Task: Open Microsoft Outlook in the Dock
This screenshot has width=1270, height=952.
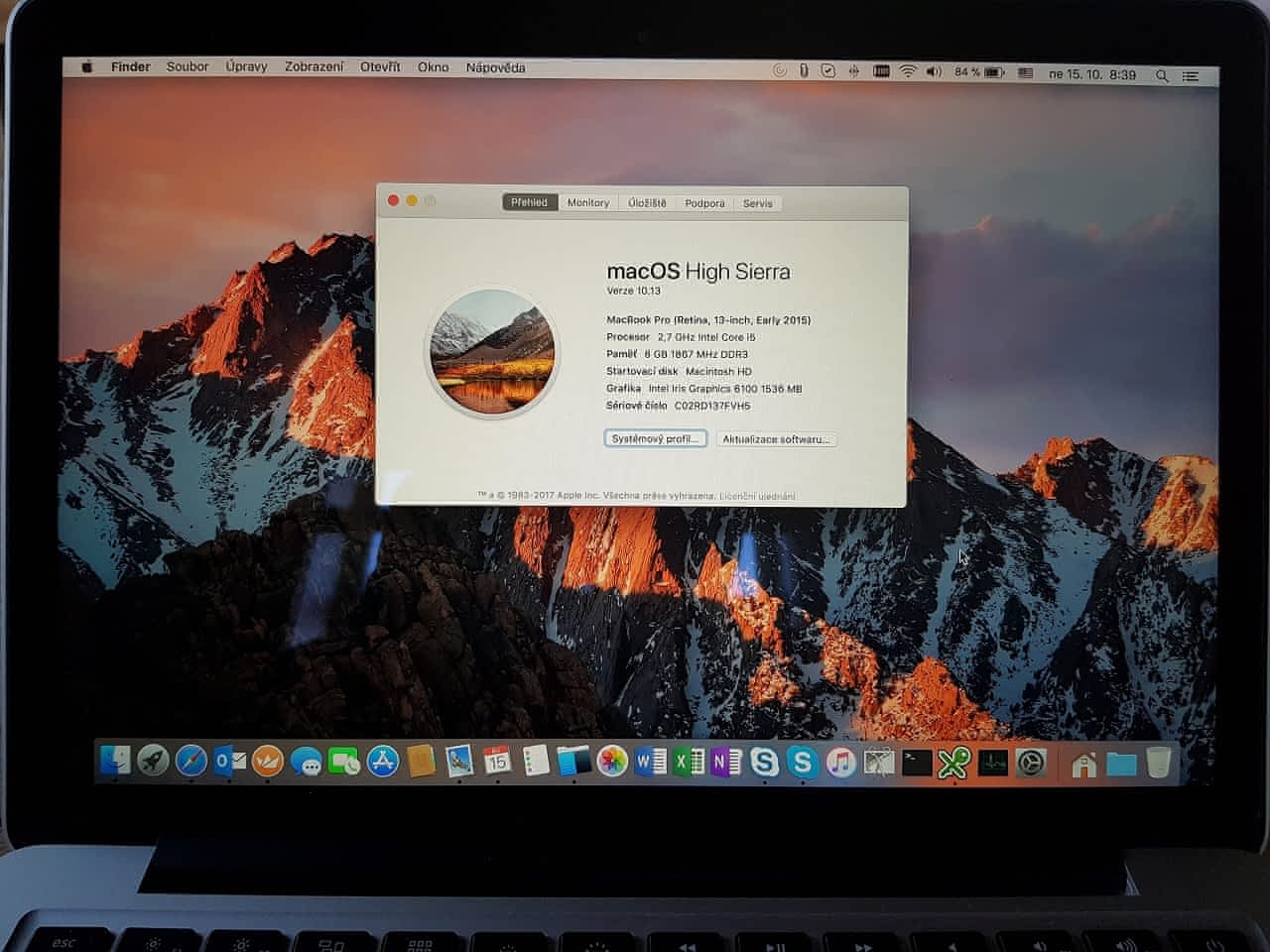Action: 229,761
